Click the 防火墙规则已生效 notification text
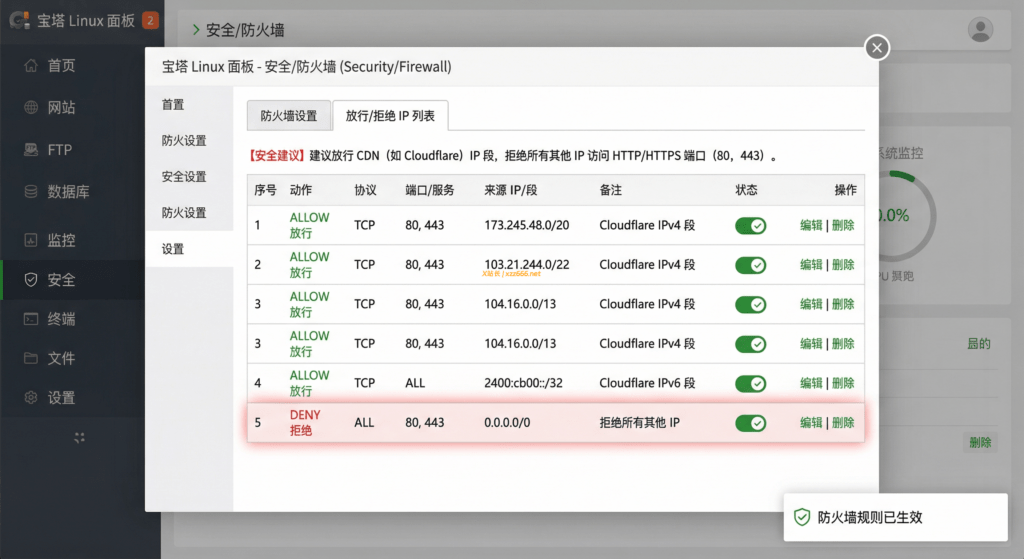This screenshot has width=1024, height=559. click(x=870, y=517)
